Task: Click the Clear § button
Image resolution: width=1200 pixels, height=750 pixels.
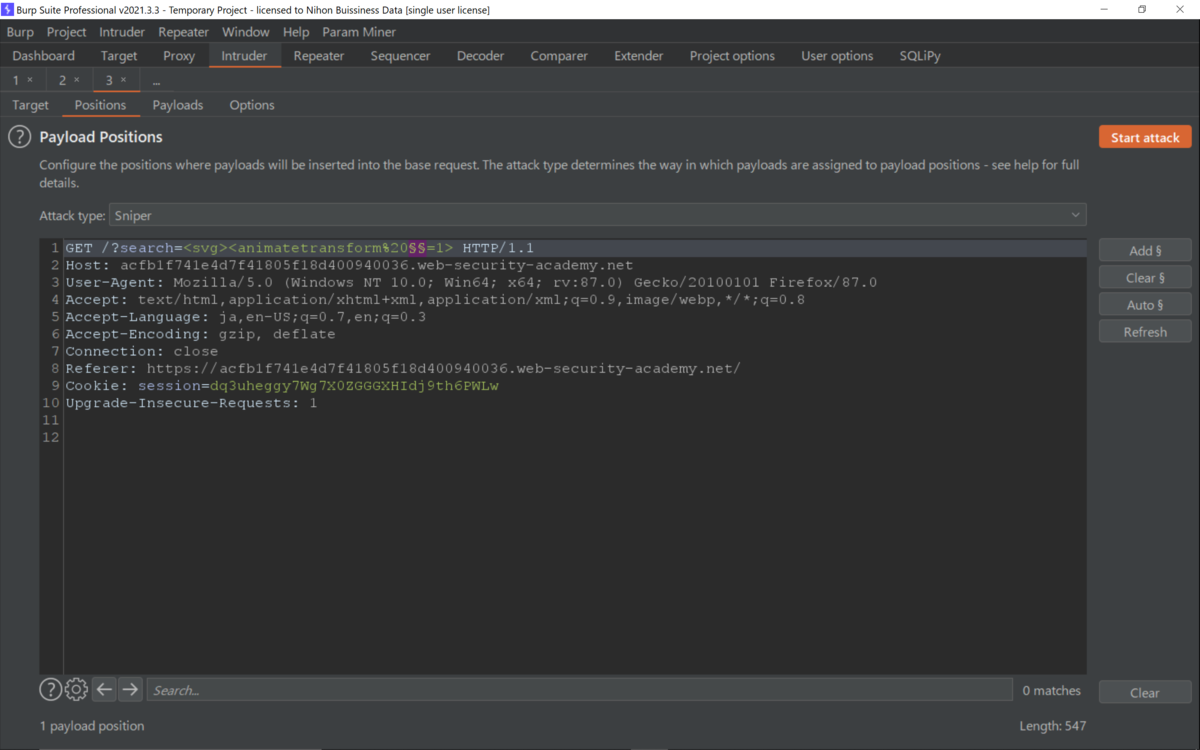Action: (1145, 277)
